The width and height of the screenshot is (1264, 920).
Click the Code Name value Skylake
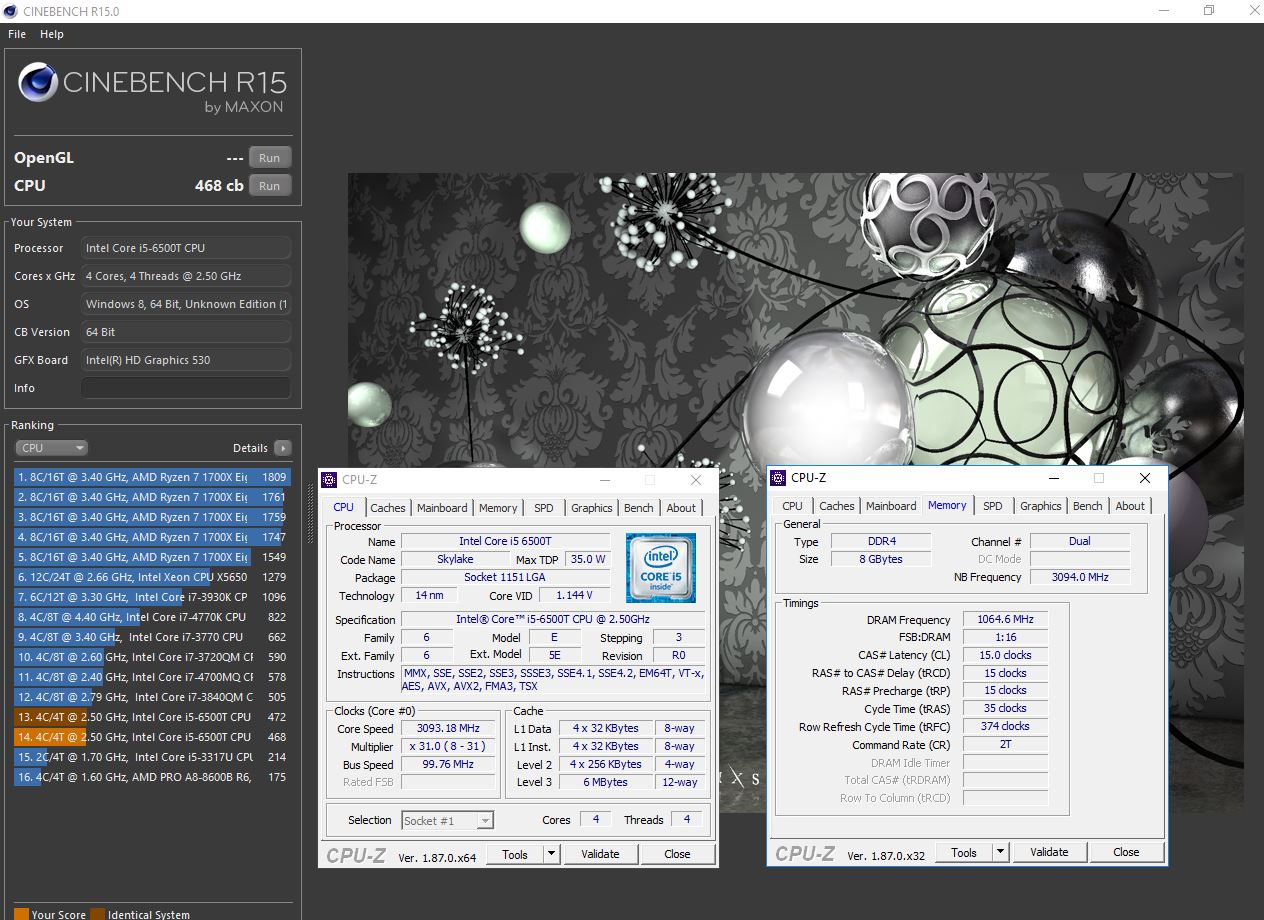(455, 559)
